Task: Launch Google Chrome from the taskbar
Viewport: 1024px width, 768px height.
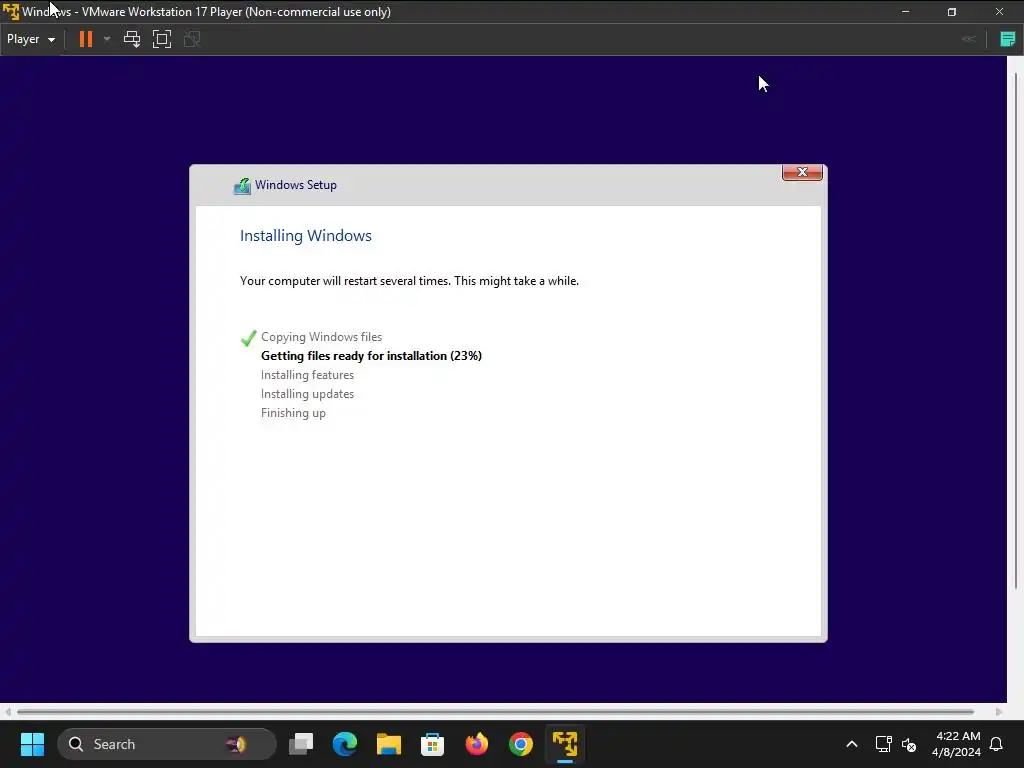Action: [520, 744]
